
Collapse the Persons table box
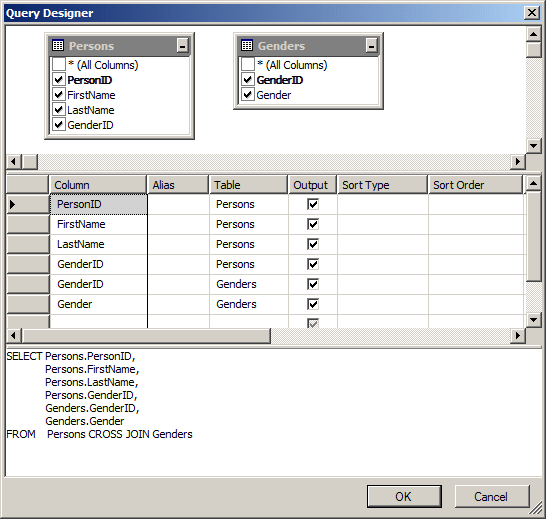pos(182,46)
